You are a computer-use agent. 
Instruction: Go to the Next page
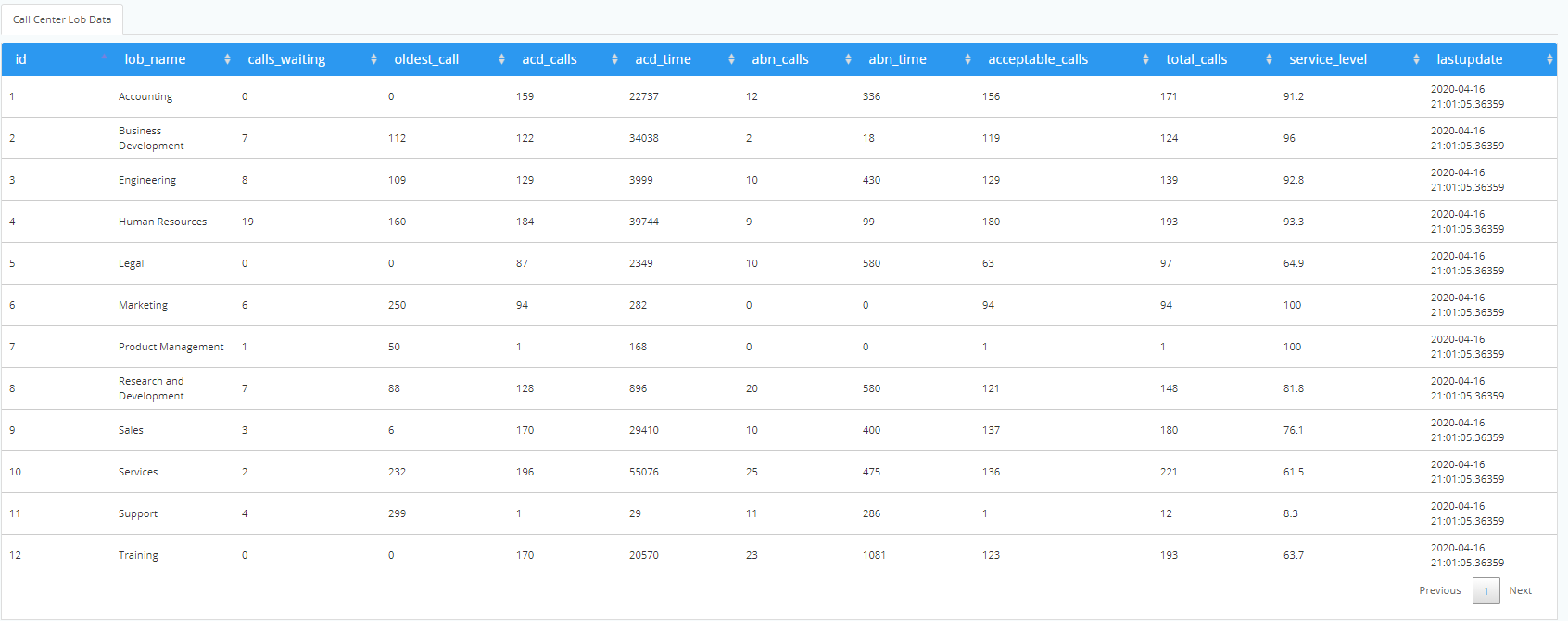pos(1520,590)
